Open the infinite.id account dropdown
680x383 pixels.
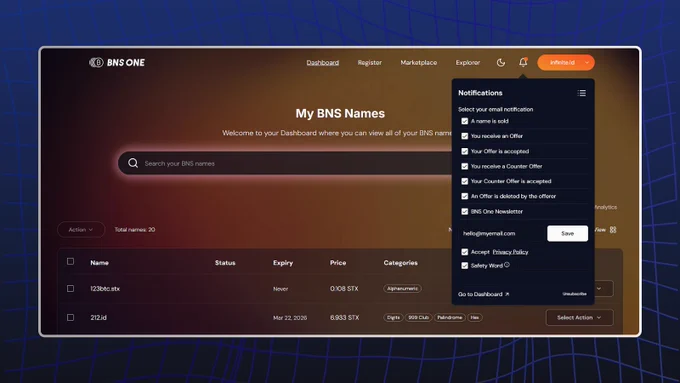(x=566, y=62)
